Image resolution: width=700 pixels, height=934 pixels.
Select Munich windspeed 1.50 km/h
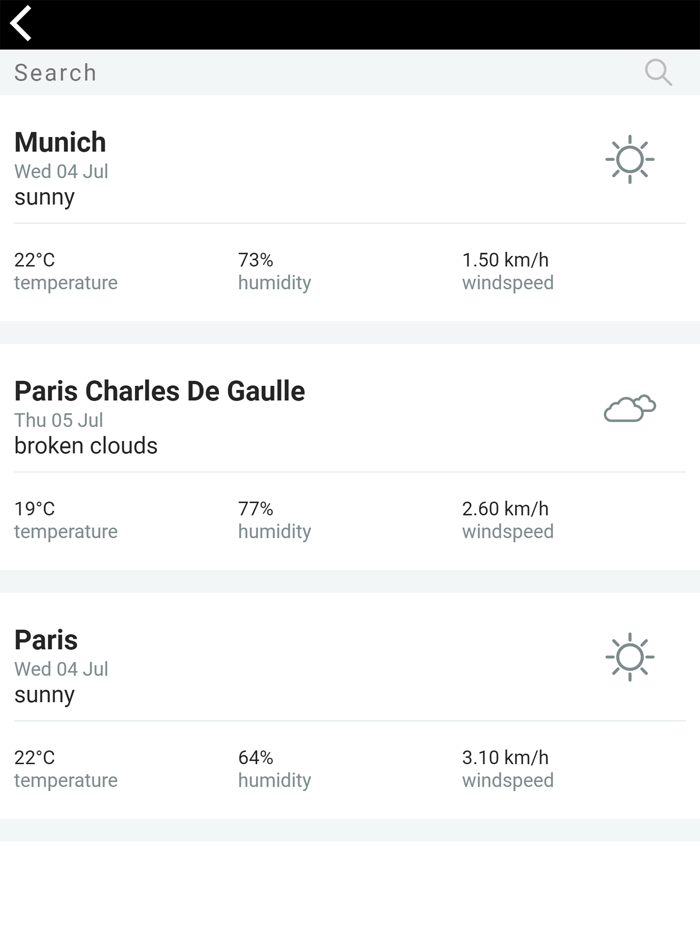[505, 260]
